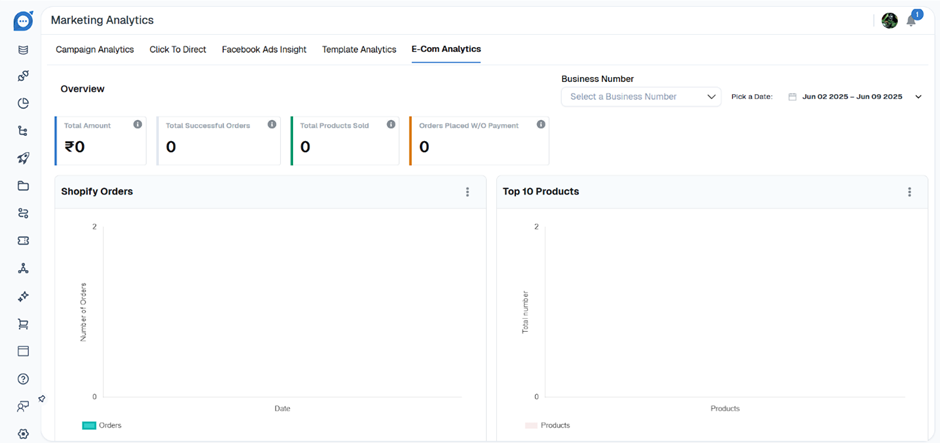Click the help question mark icon

[x=23, y=379]
